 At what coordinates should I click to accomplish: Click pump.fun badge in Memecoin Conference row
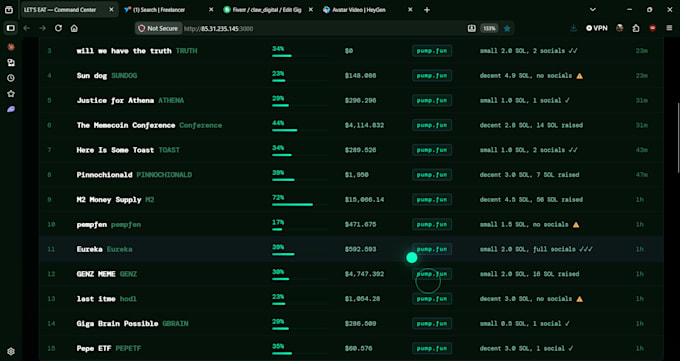point(432,125)
